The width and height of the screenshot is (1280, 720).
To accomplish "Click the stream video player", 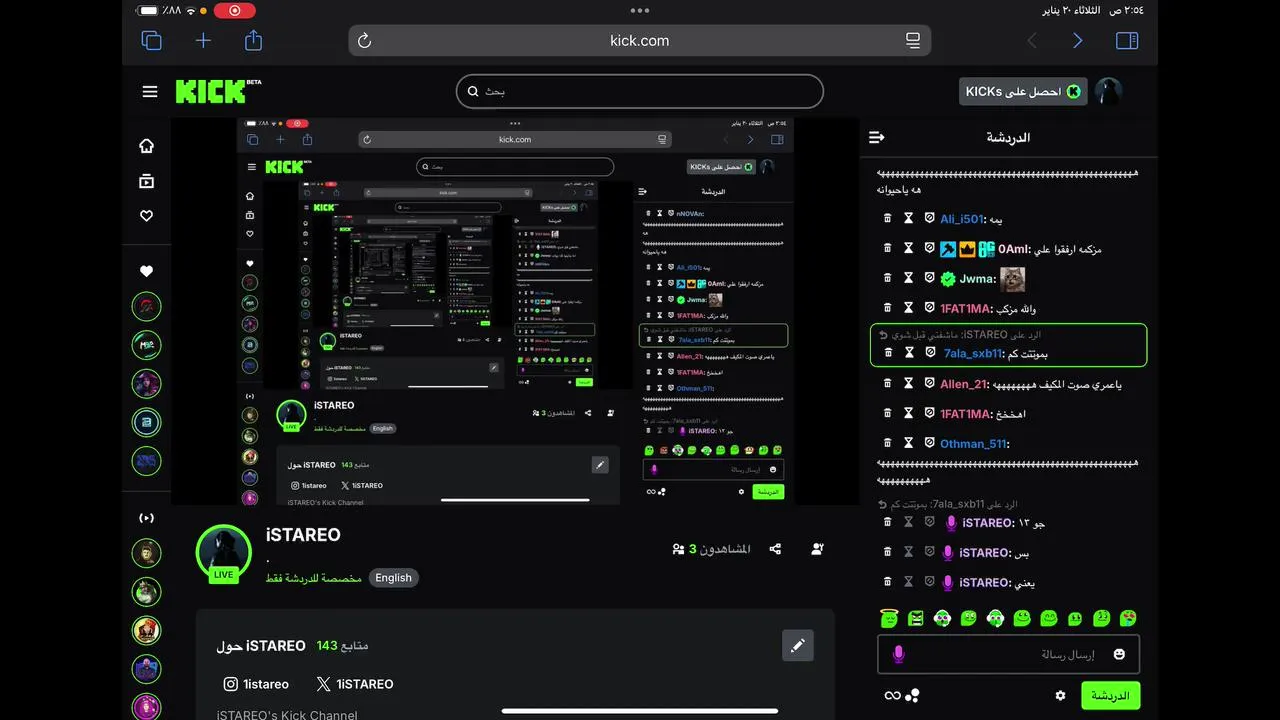I will coord(515,311).
